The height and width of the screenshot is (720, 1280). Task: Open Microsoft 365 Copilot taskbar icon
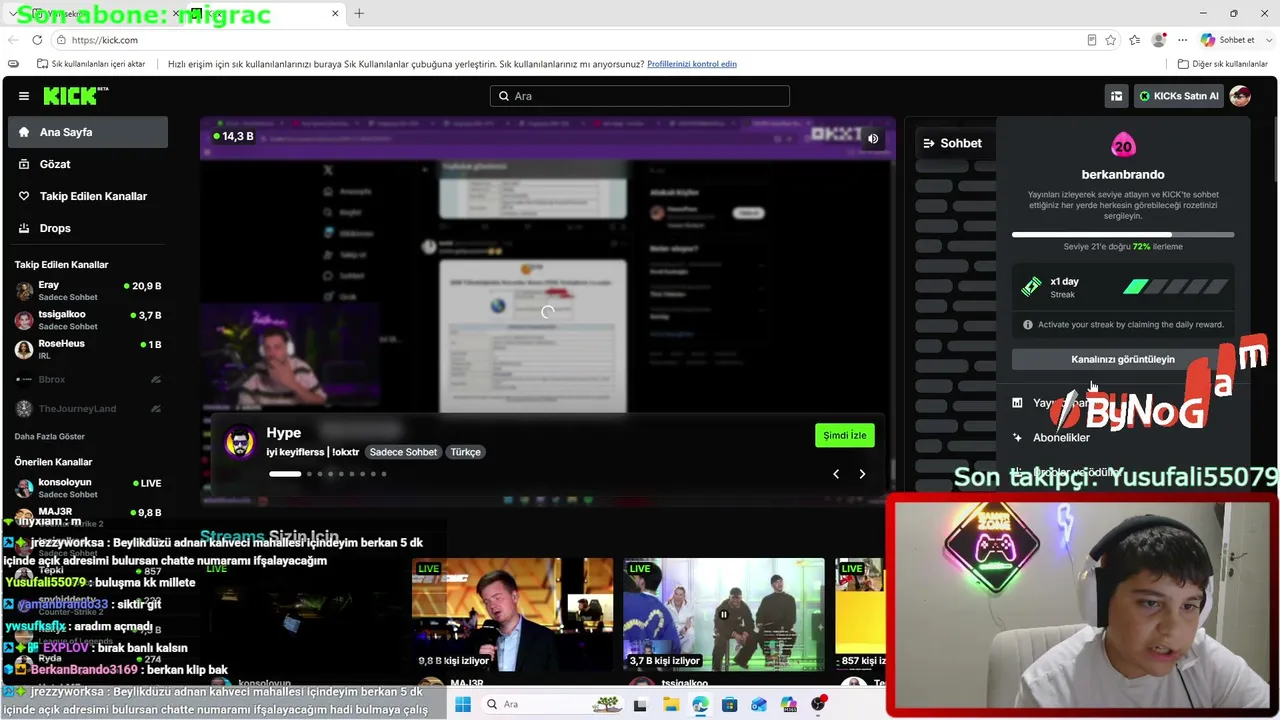pos(790,704)
